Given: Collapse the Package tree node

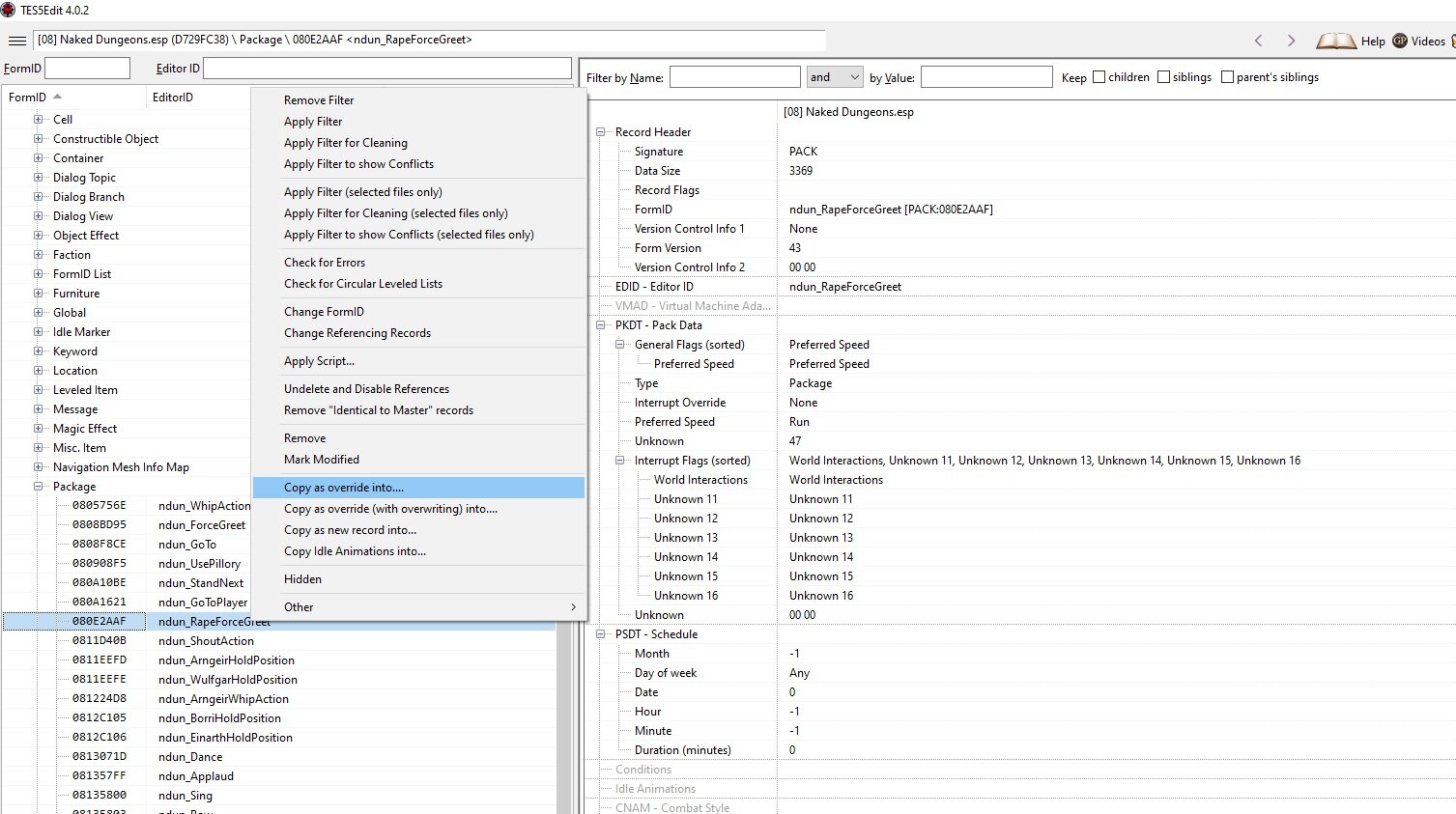Looking at the screenshot, I should [39, 487].
